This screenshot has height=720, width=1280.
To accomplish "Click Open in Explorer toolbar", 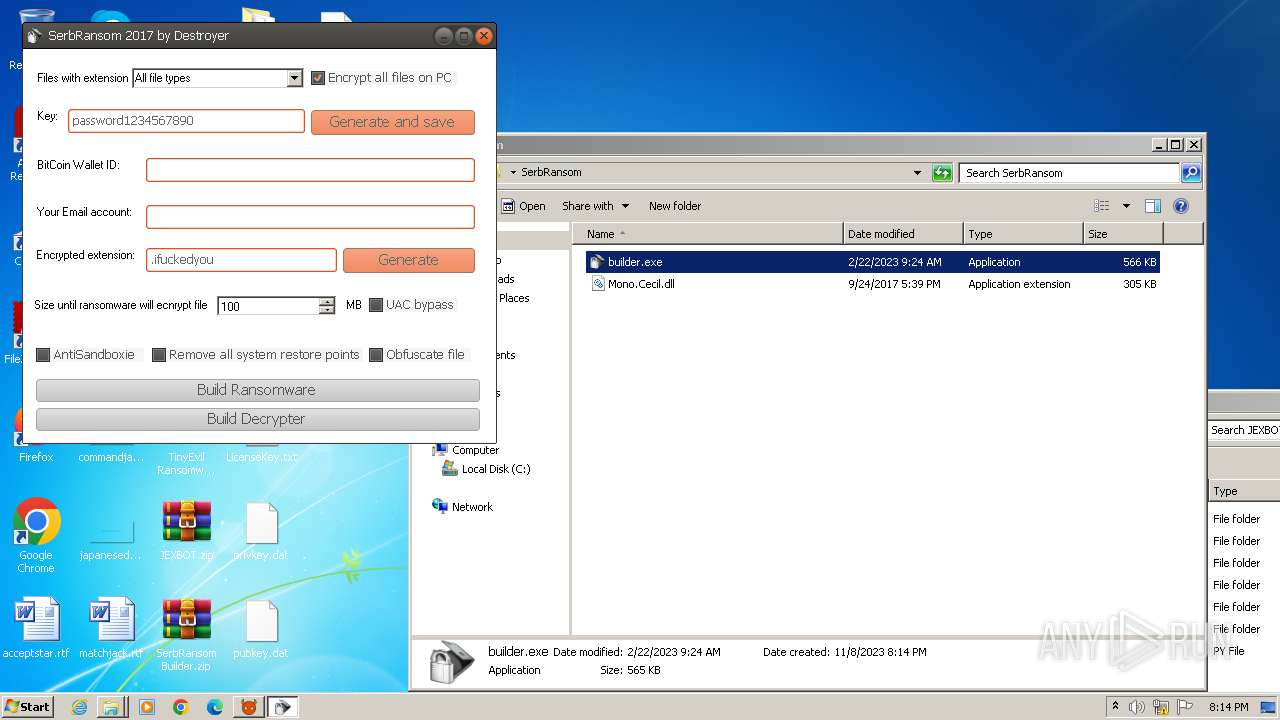I will pyautogui.click(x=523, y=206).
